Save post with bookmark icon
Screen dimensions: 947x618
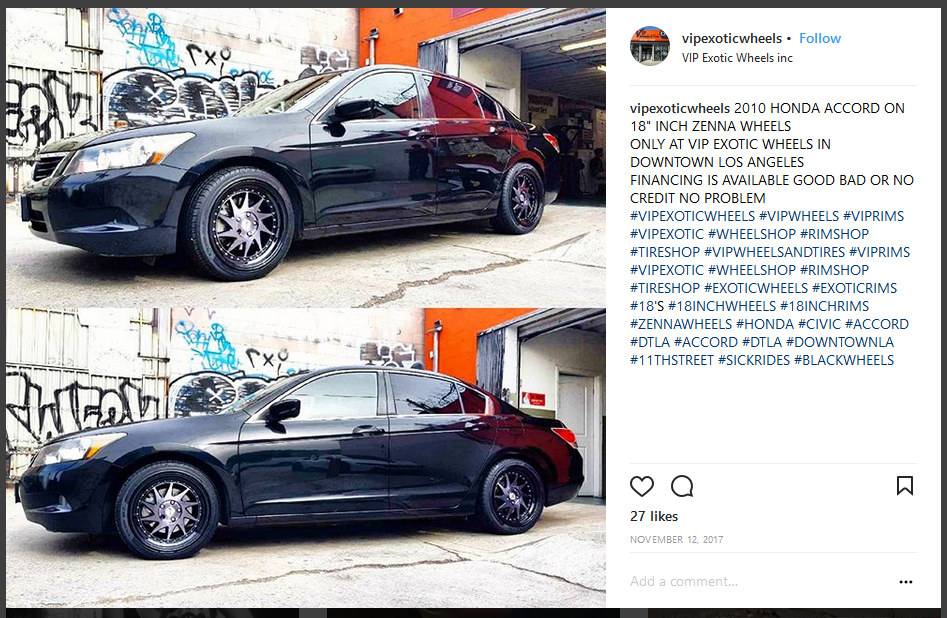click(904, 486)
